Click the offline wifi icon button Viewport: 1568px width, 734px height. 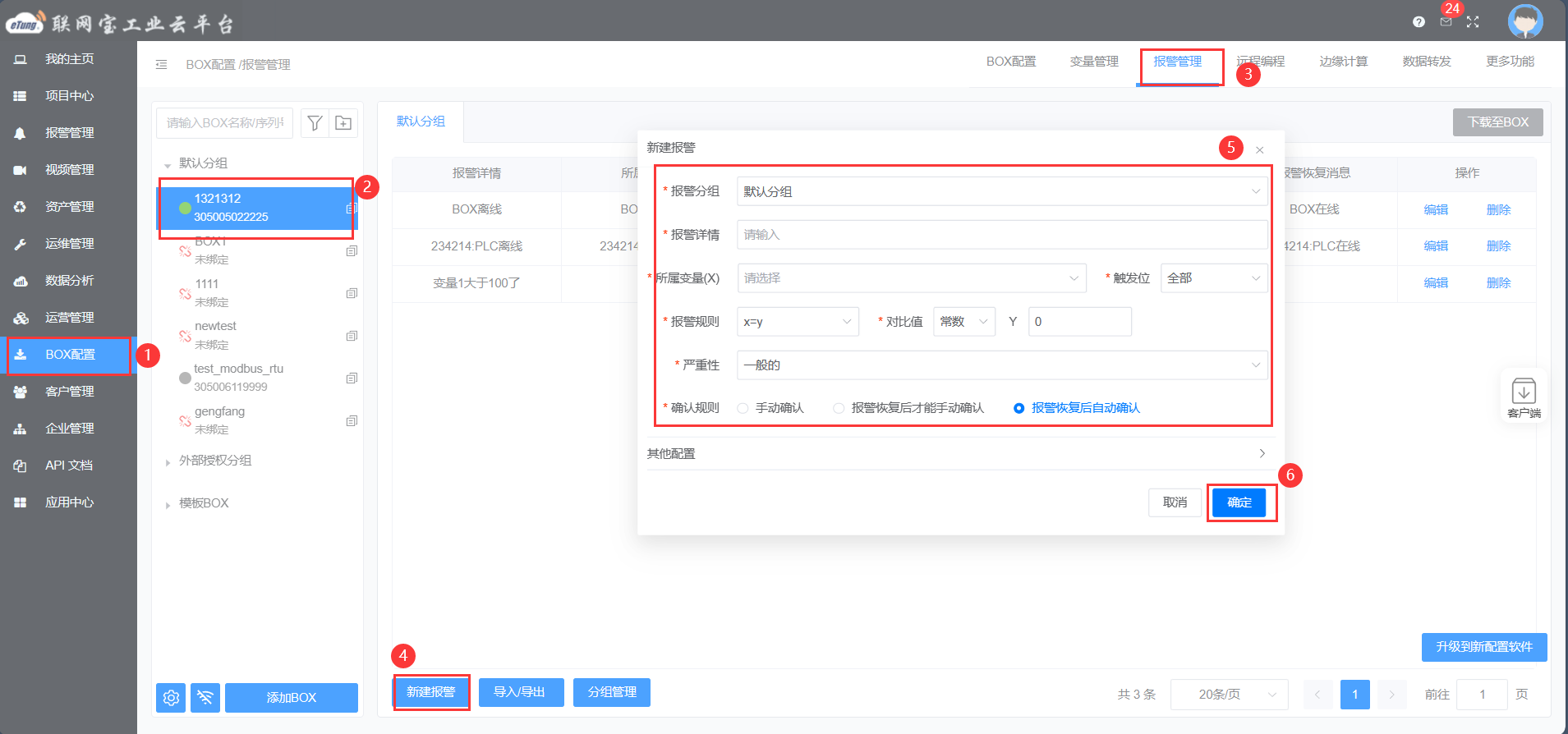(205, 698)
